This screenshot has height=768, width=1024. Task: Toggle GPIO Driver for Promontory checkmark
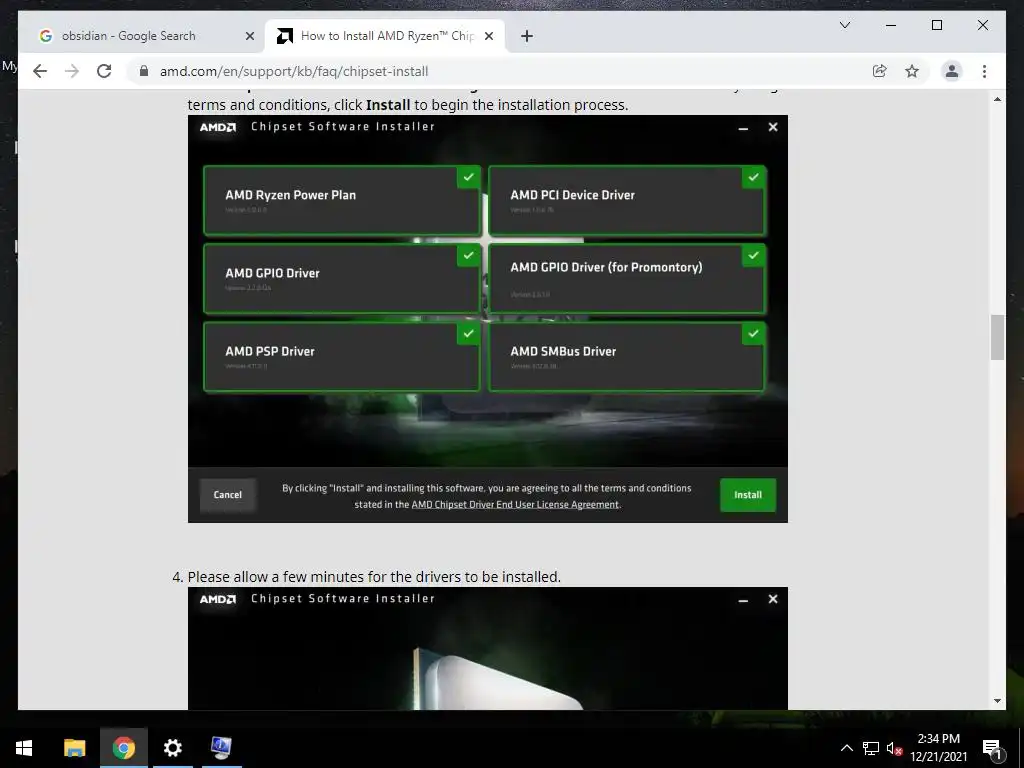(x=754, y=255)
